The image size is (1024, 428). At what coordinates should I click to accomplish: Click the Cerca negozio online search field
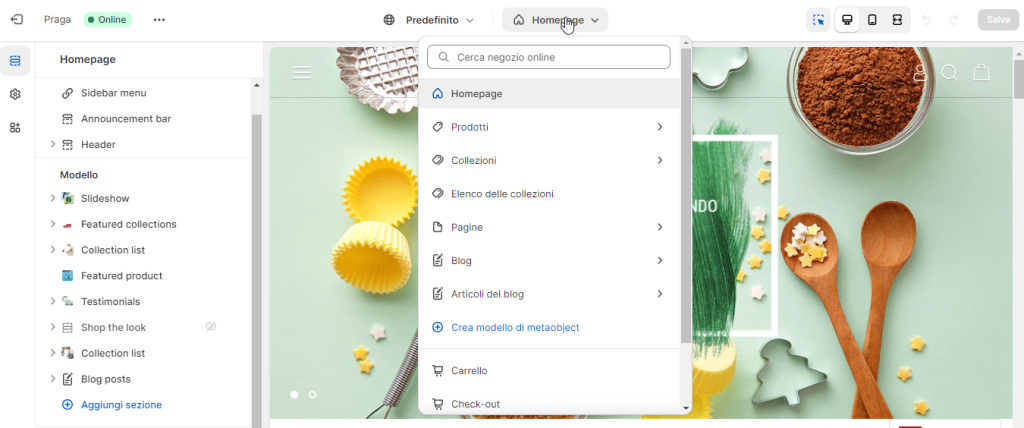(548, 58)
